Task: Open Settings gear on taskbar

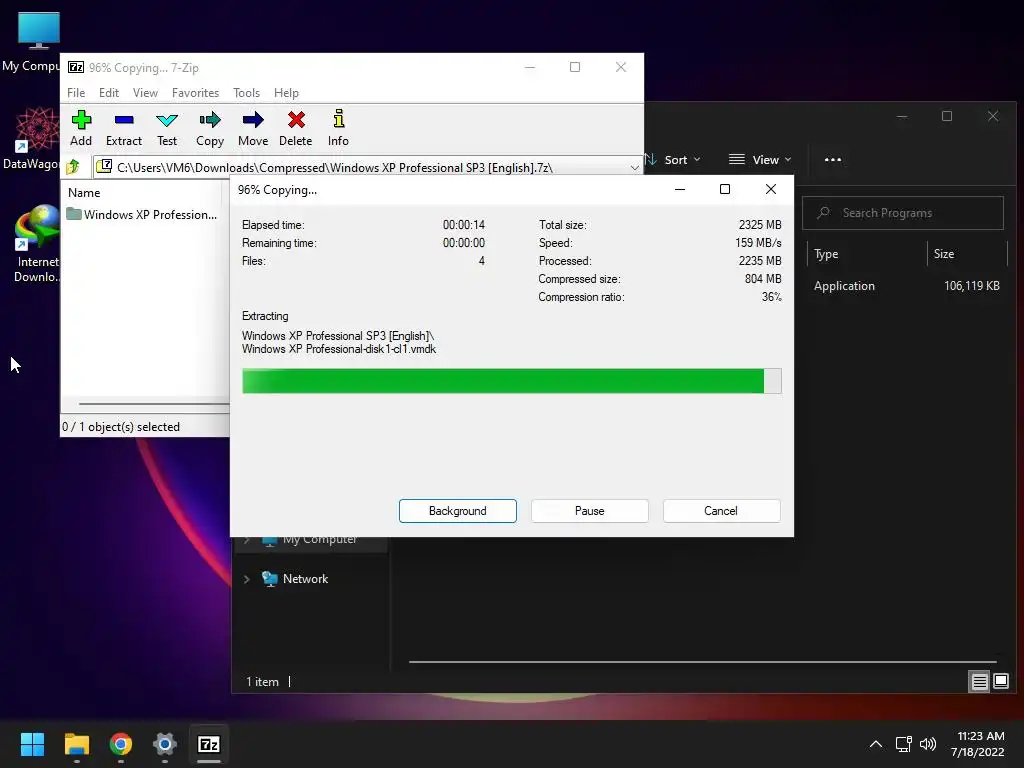Action: pyautogui.click(x=165, y=744)
